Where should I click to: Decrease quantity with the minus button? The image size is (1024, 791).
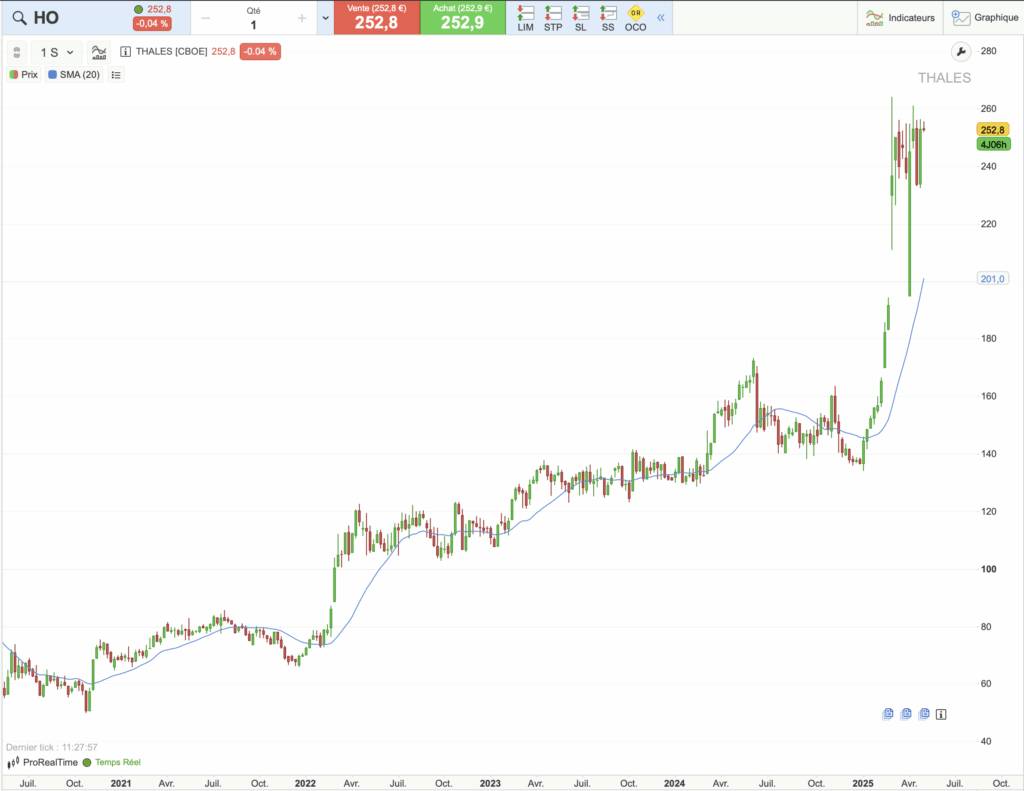[206, 18]
